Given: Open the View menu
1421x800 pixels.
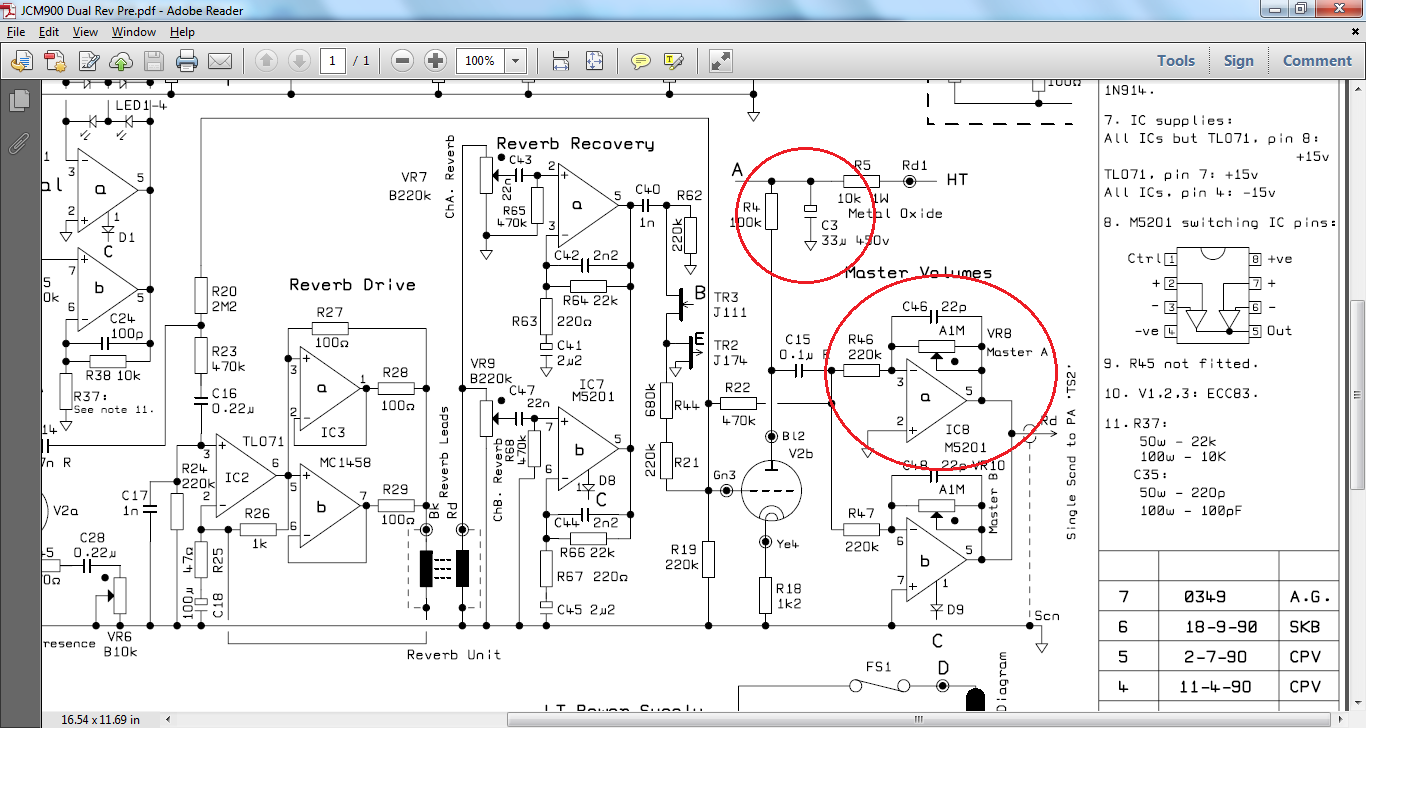Looking at the screenshot, I should tap(85, 32).
